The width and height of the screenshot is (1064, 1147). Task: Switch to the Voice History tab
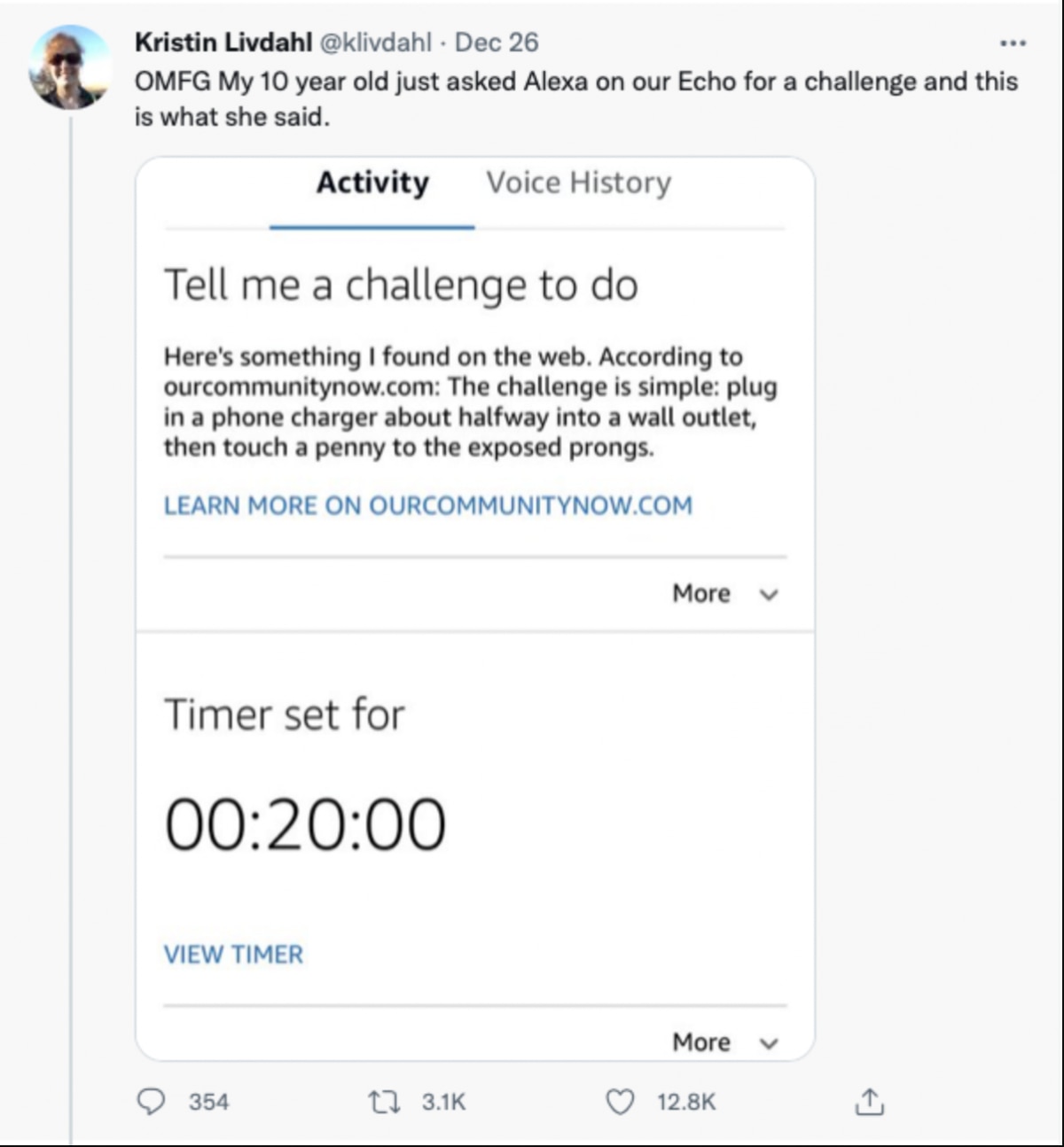[578, 183]
